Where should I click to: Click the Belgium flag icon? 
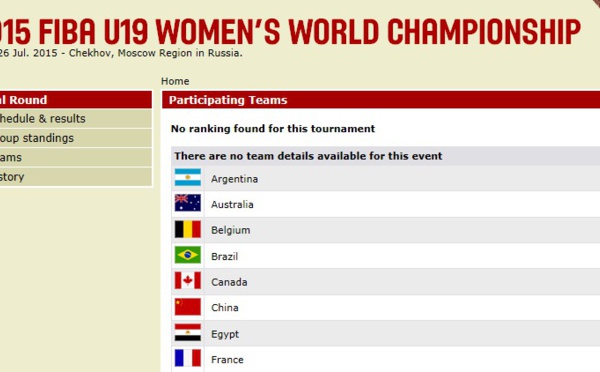[x=188, y=229]
